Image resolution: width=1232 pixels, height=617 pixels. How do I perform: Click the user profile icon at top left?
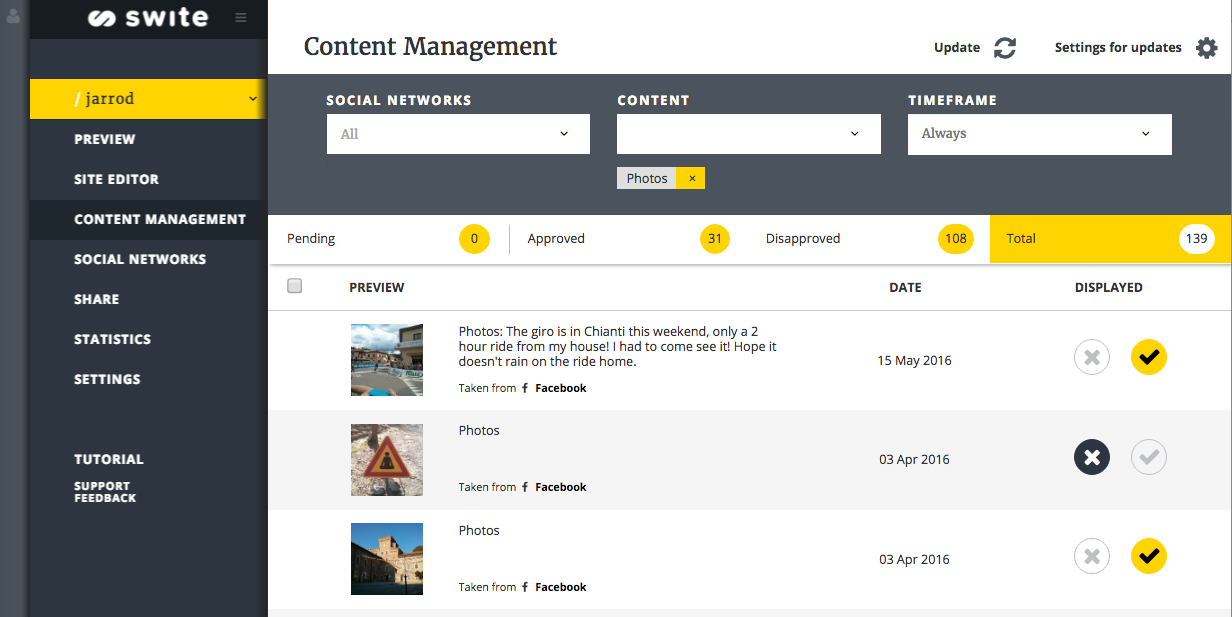tap(14, 16)
